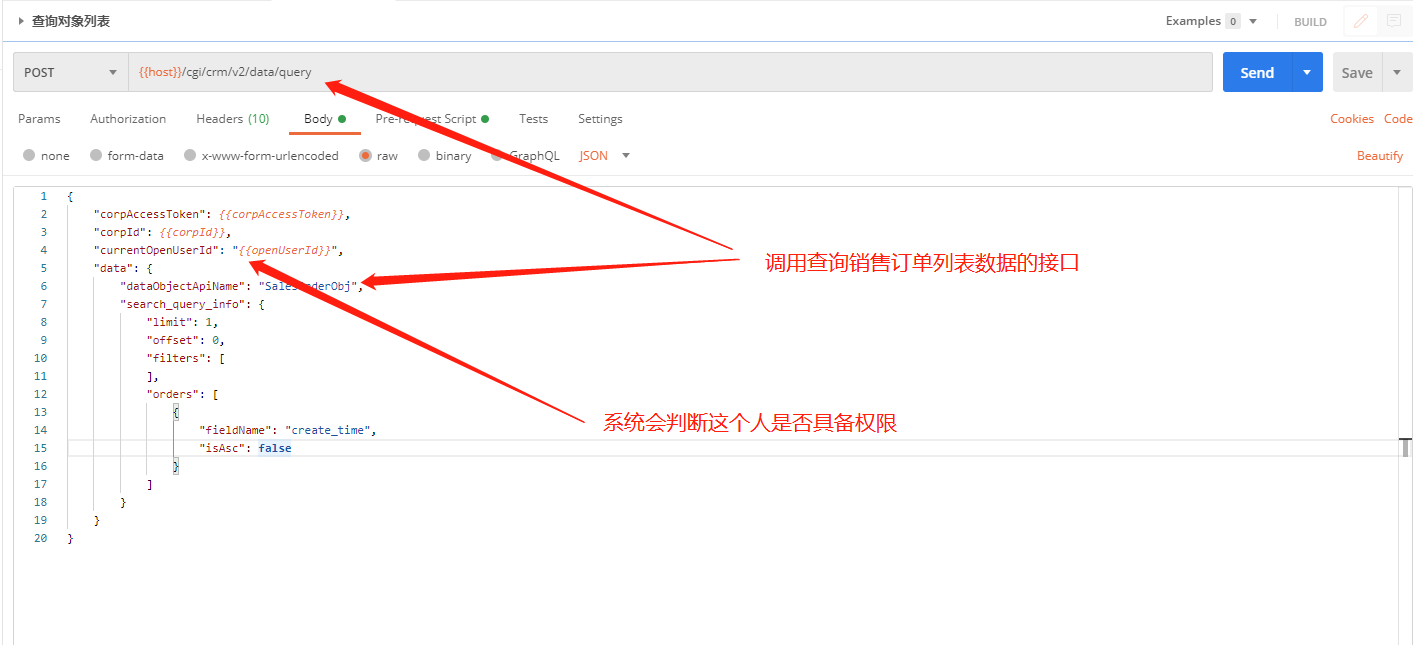Click the request URL input field

click(670, 72)
